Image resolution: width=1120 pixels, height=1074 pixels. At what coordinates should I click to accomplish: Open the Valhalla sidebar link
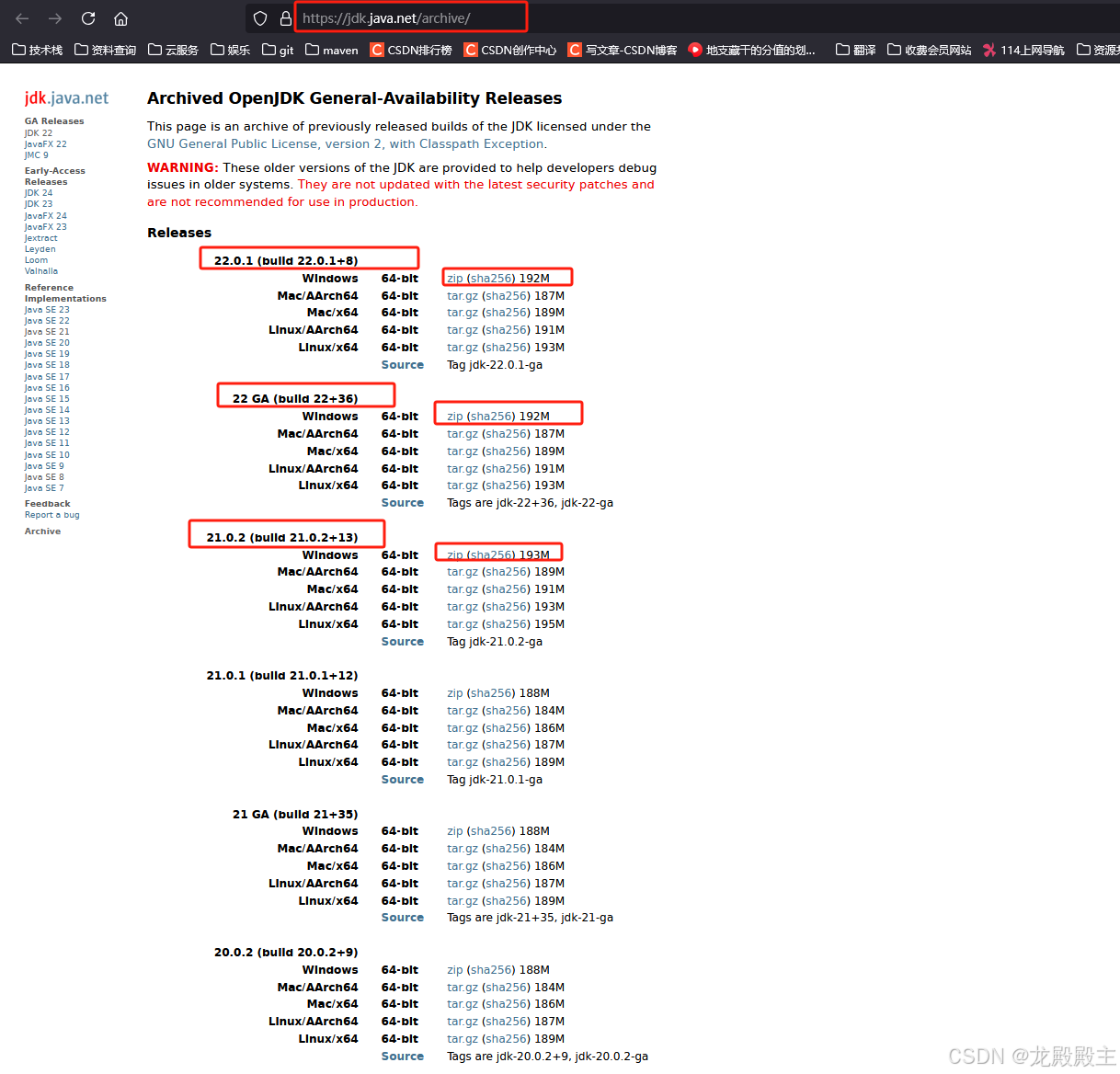[x=41, y=271]
